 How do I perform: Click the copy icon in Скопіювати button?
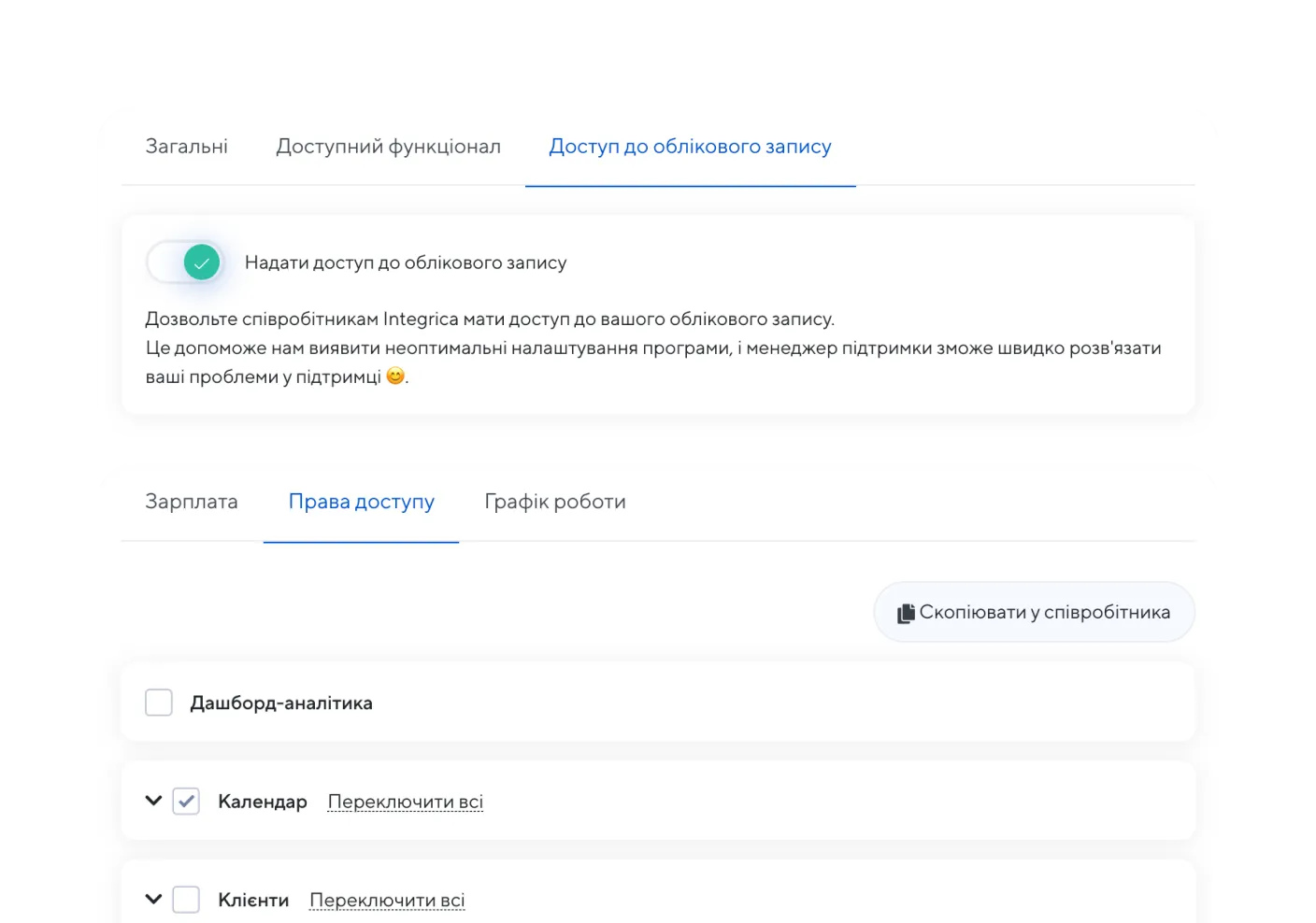tap(906, 614)
